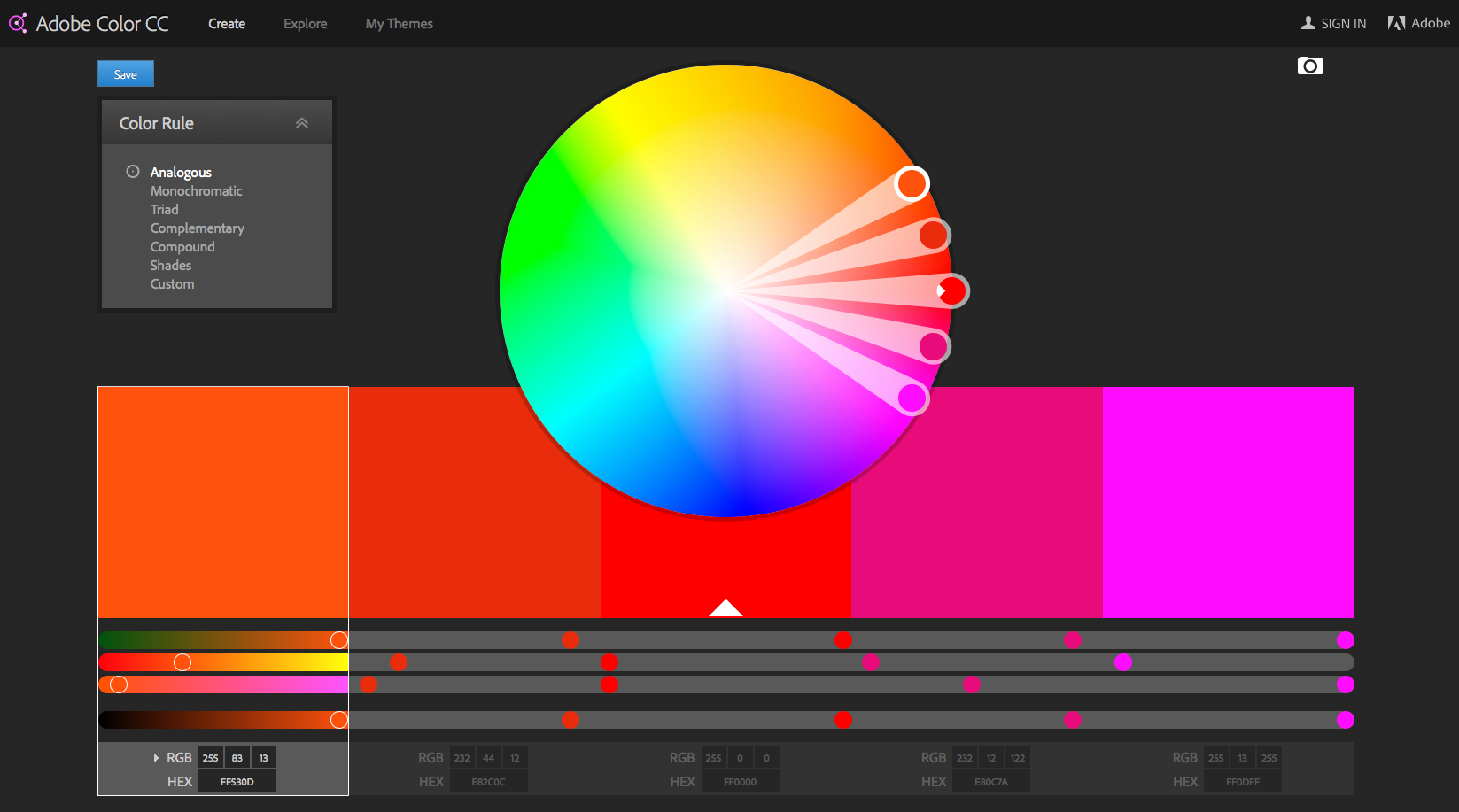
Task: Select the Monochromatic color rule
Action: [196, 190]
